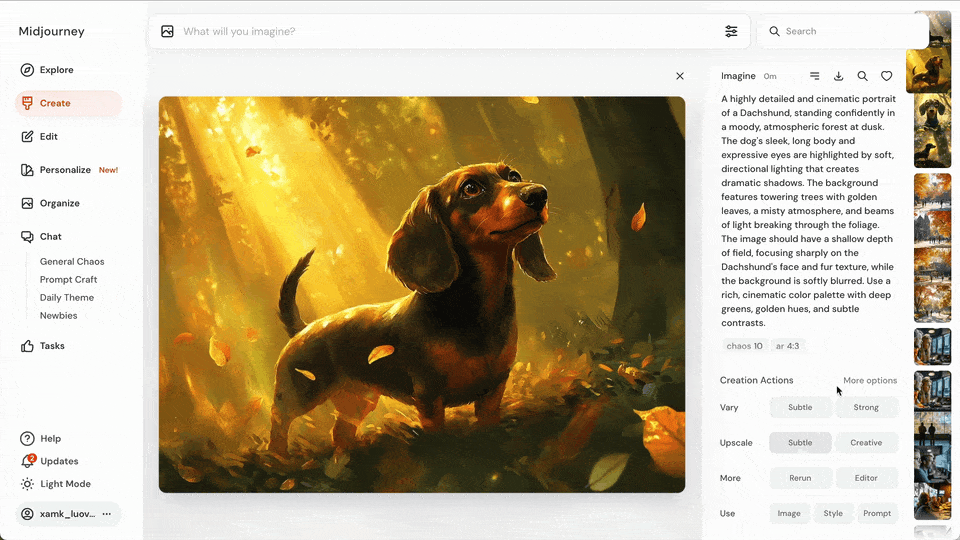Image resolution: width=960 pixels, height=540 pixels.
Task: Go to the Organize section
Action: pyautogui.click(x=59, y=203)
